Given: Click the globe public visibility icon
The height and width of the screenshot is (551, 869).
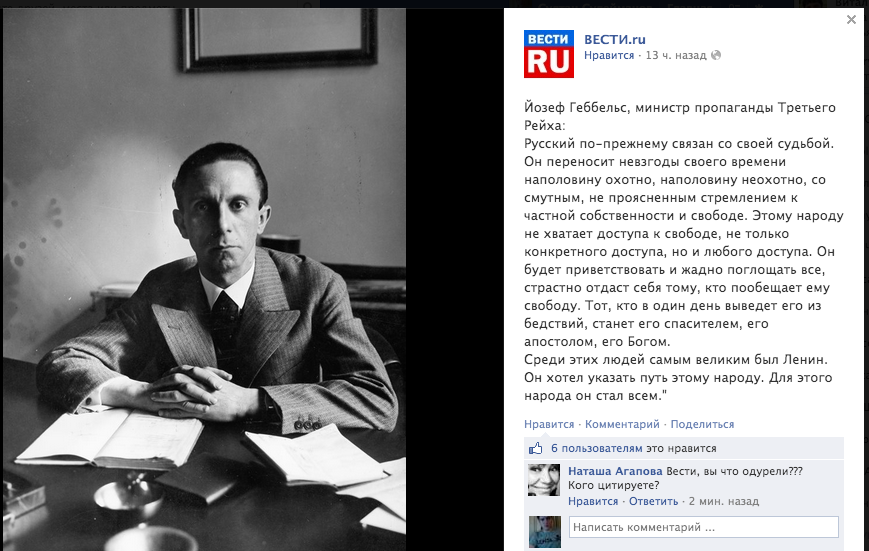Looking at the screenshot, I should coord(716,55).
